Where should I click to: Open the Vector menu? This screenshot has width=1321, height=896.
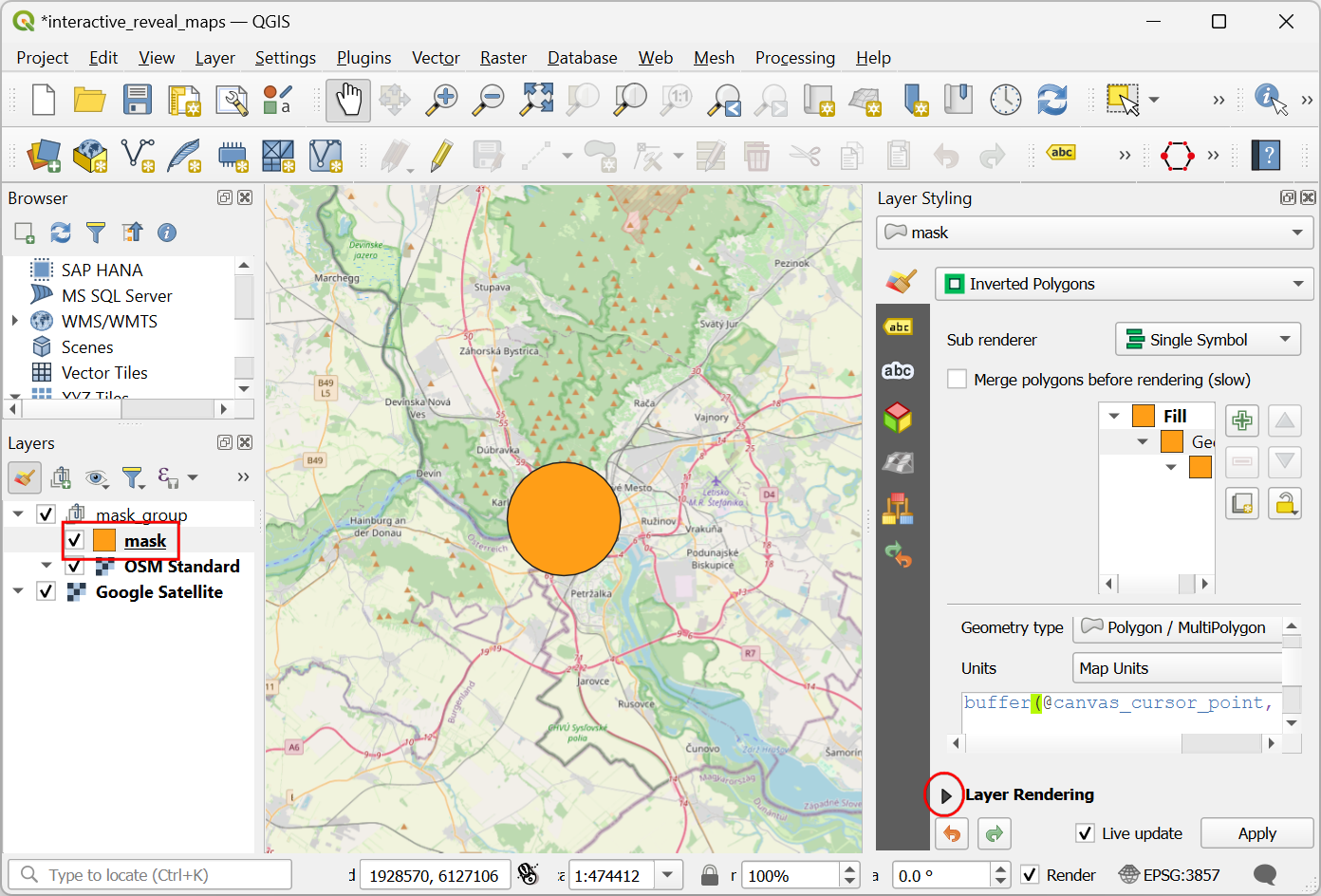[x=436, y=58]
